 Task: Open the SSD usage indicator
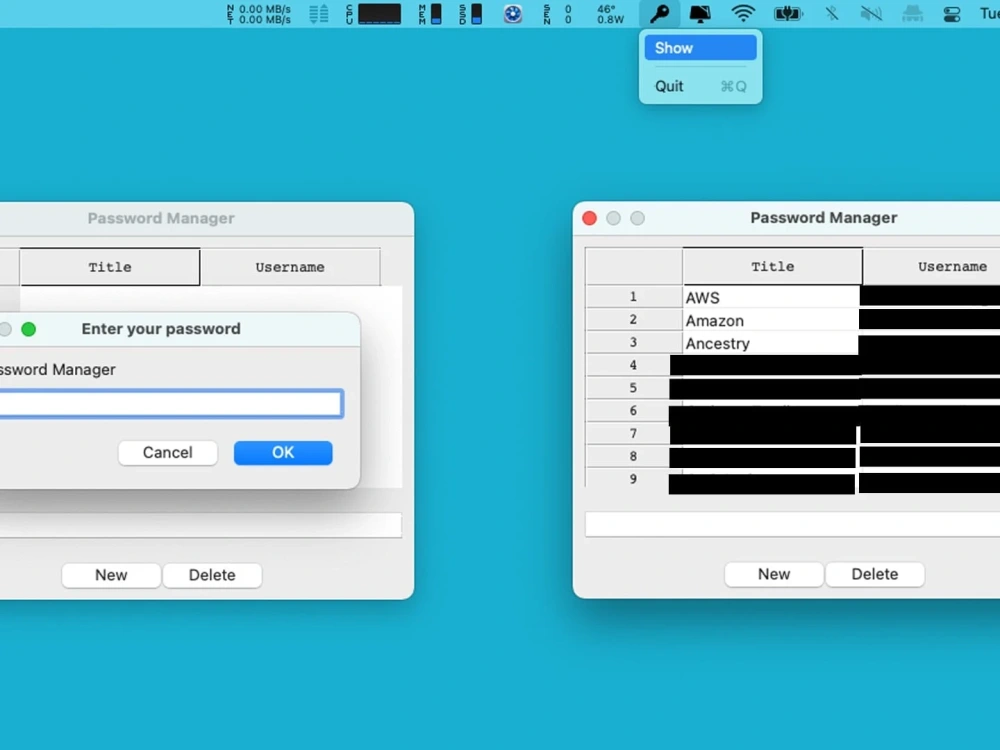(x=471, y=14)
